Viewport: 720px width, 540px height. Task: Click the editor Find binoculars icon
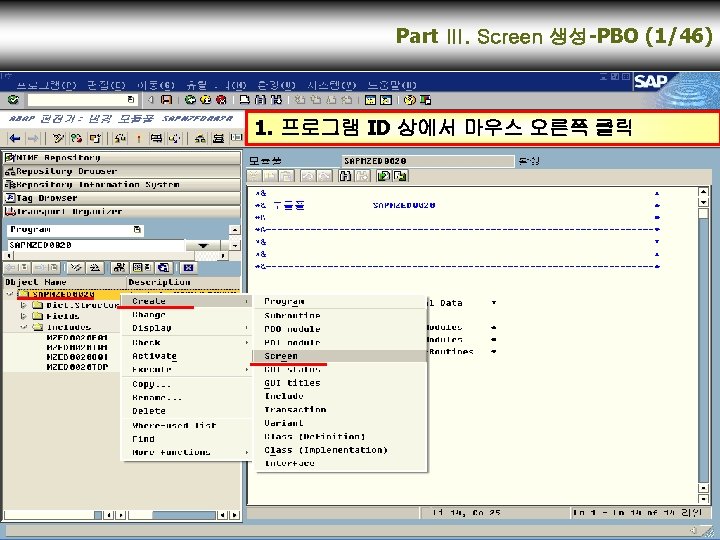point(345,176)
